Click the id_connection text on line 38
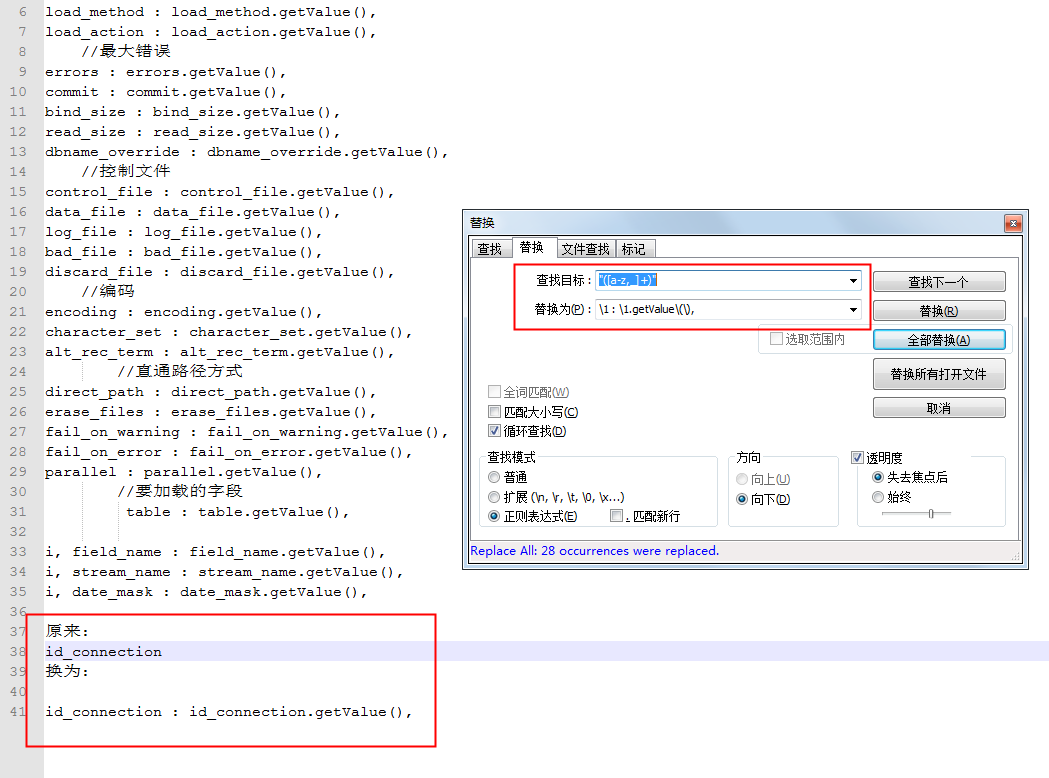 [104, 652]
